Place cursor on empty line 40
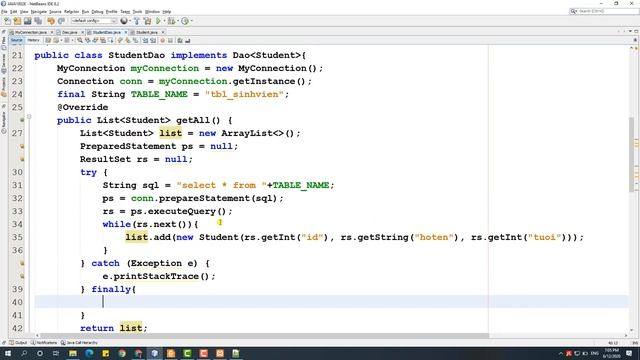640x360 pixels. tap(331, 302)
